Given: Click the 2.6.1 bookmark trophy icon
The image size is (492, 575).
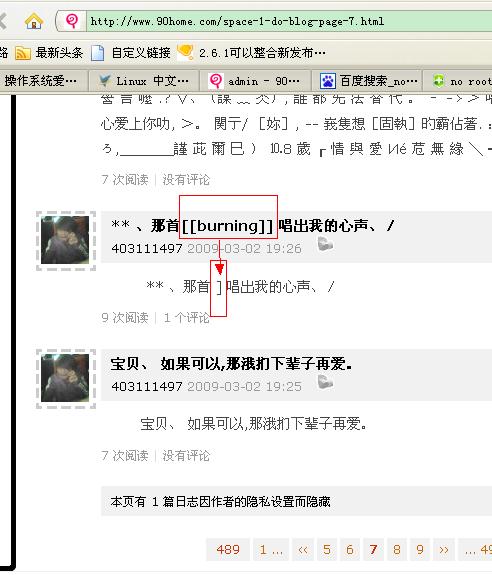Looking at the screenshot, I should (x=186, y=52).
